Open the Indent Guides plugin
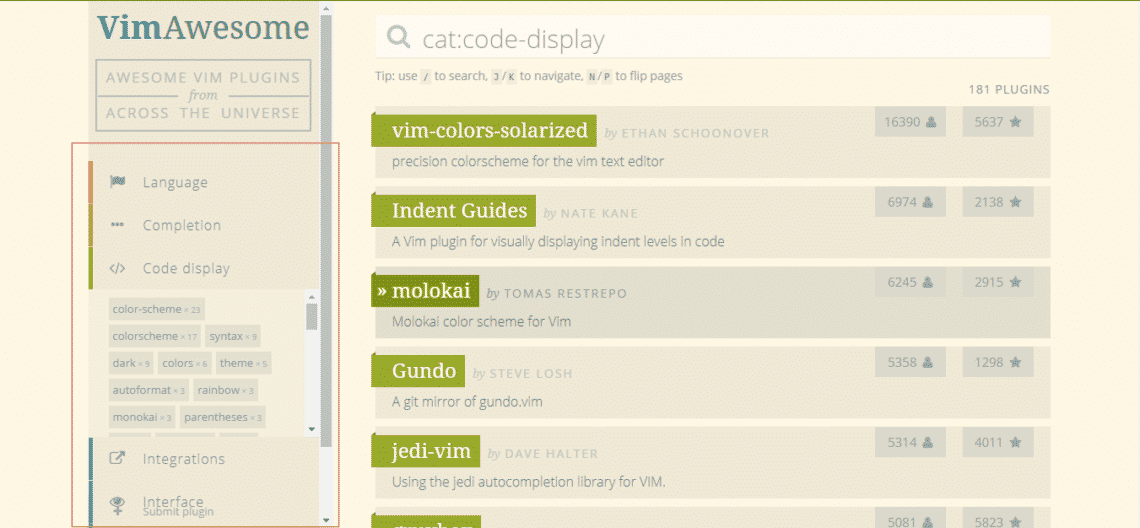 tap(459, 211)
